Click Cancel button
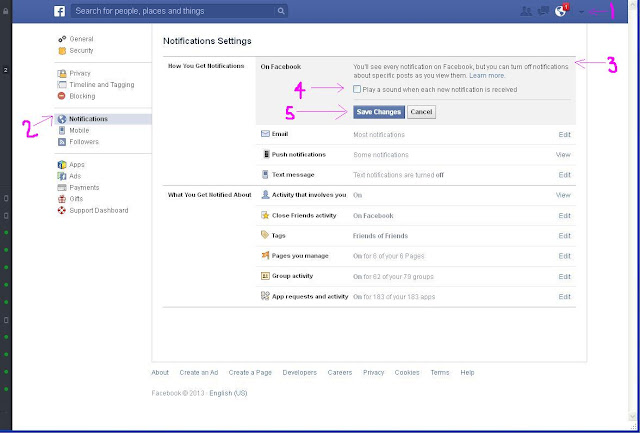The height and width of the screenshot is (433, 640). [x=422, y=112]
